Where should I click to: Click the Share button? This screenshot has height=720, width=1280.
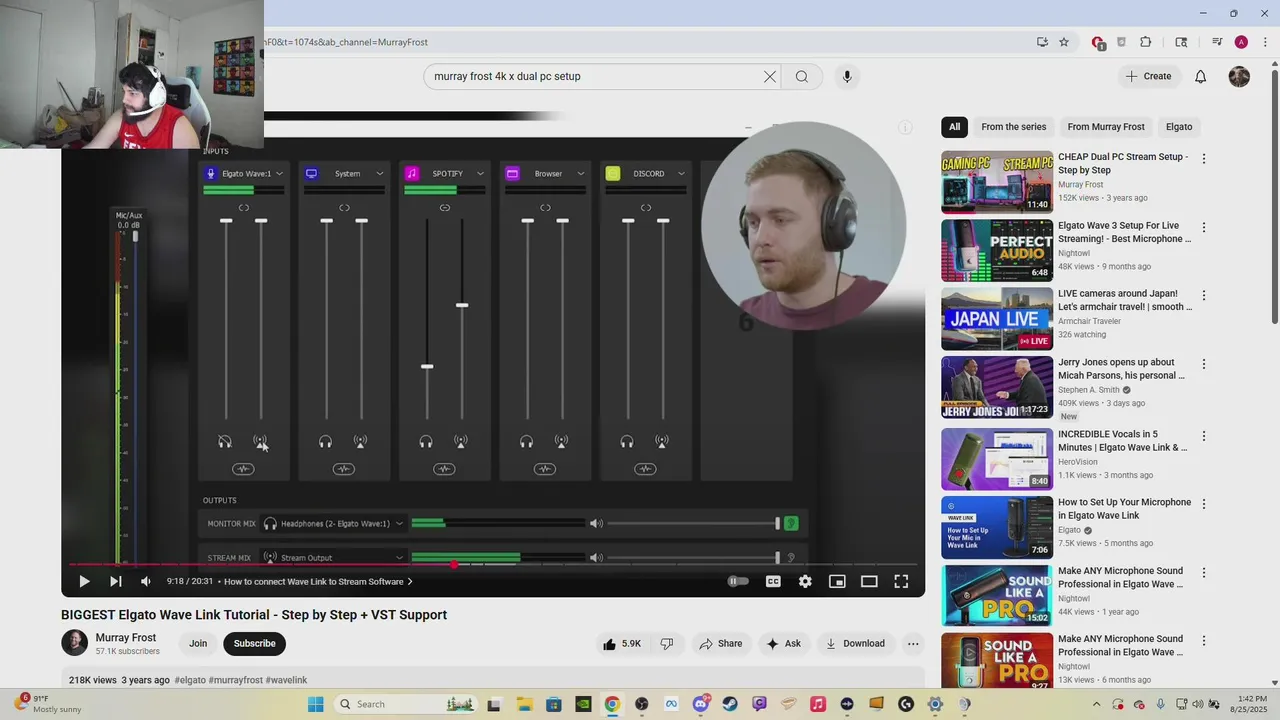pos(721,644)
